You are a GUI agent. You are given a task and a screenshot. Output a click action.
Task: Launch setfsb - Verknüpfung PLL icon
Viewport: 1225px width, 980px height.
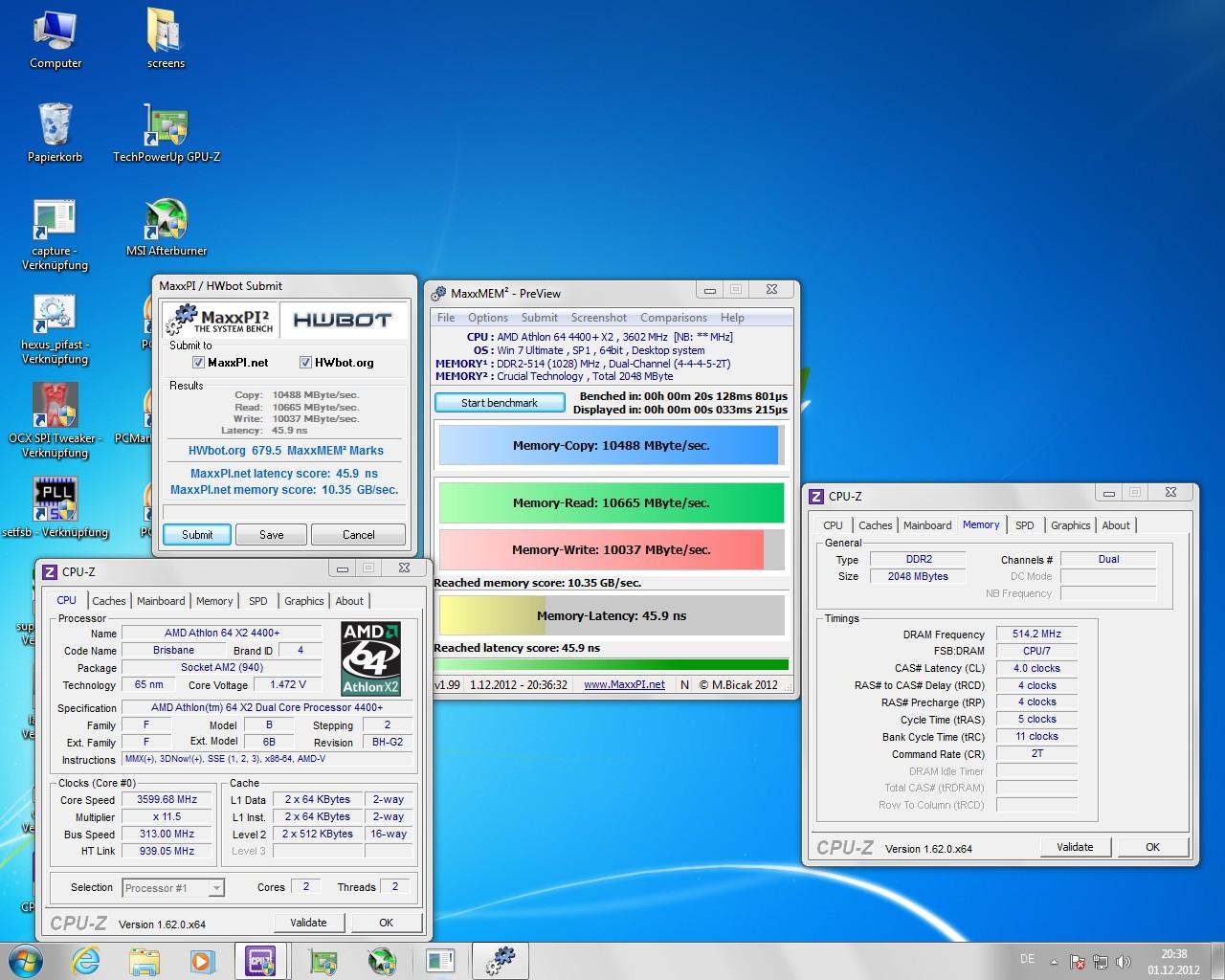56,507
